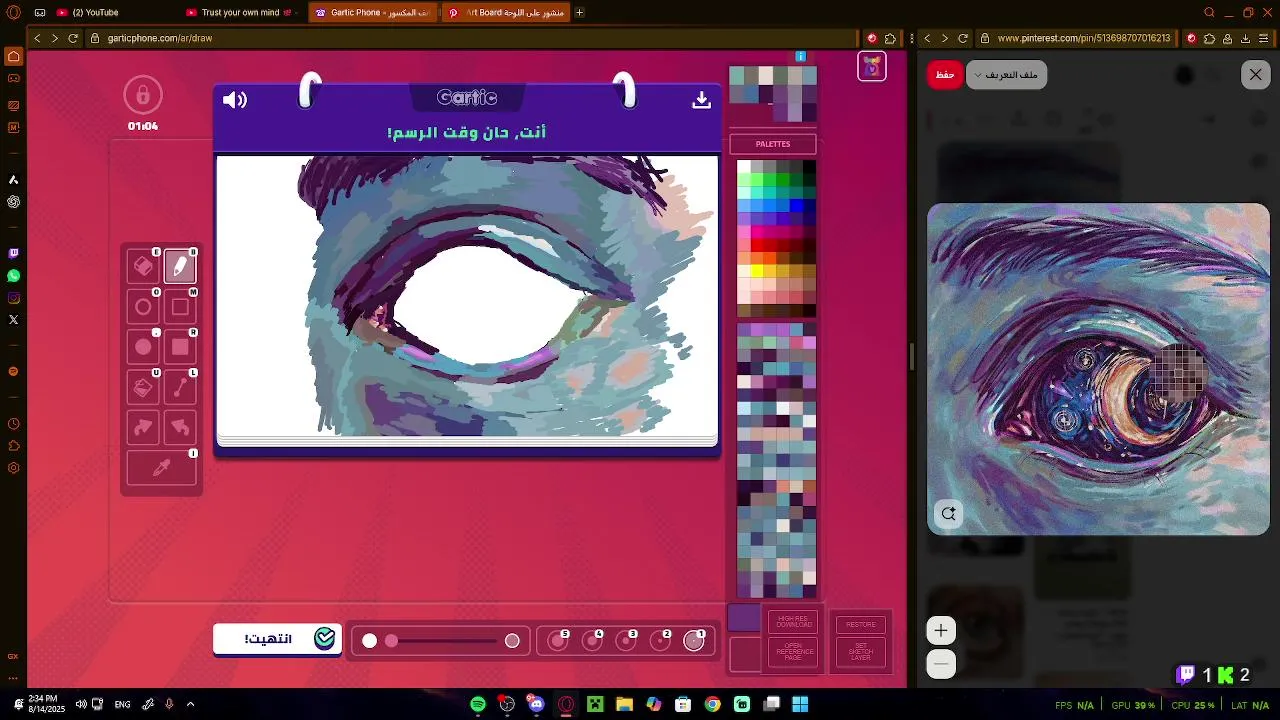Click the RESTORE button

coord(861,624)
